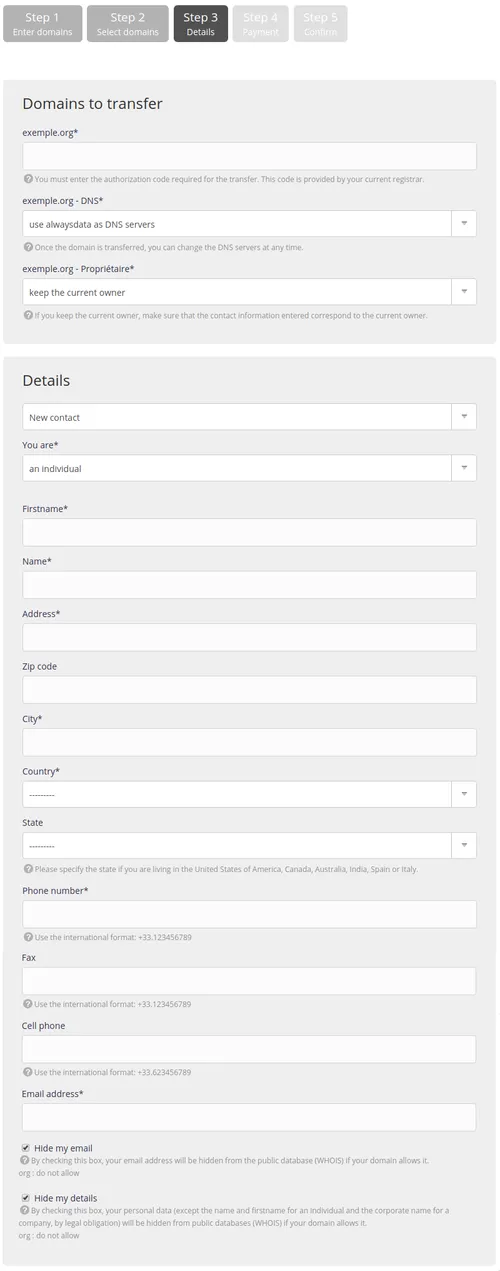Click the exemple.org authorization code field
This screenshot has width=500, height=1271.
[249, 156]
